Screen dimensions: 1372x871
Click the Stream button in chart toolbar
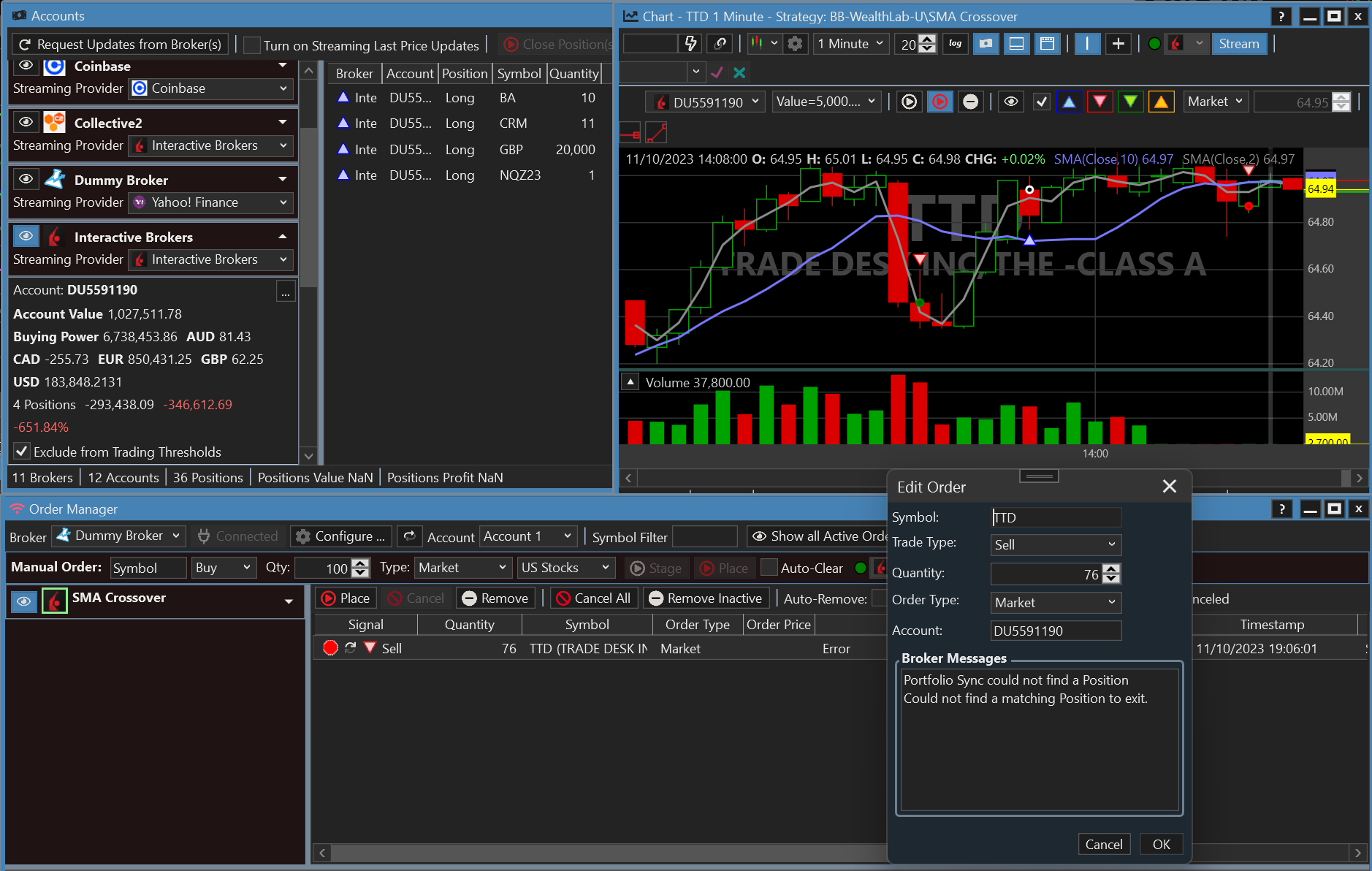tap(1239, 44)
